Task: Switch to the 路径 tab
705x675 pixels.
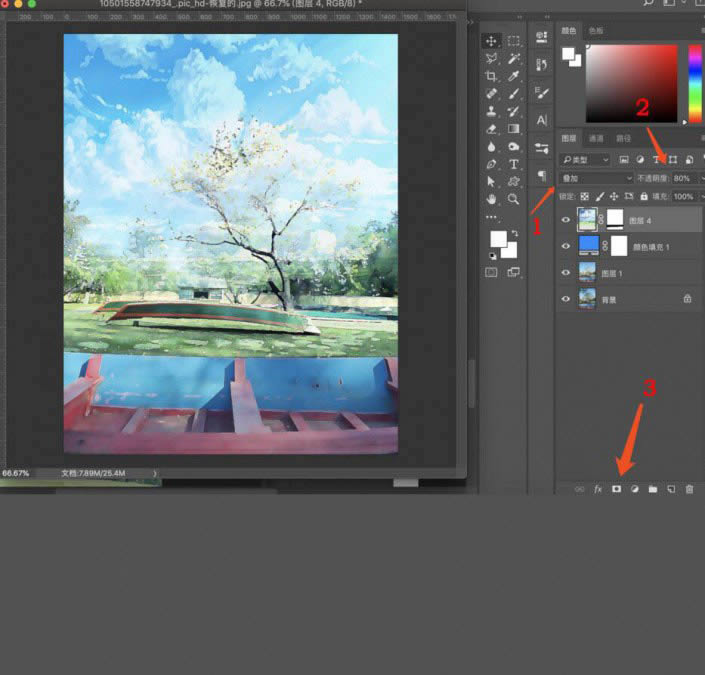Action: (x=623, y=139)
